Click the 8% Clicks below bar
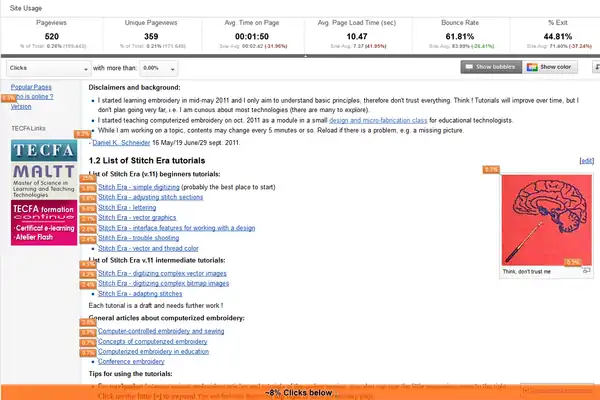The image size is (600, 400). click(x=300, y=393)
